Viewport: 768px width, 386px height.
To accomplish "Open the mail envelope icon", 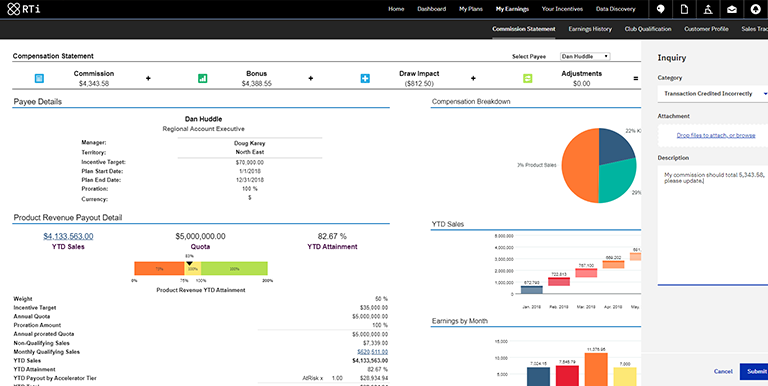I will tap(732, 9).
